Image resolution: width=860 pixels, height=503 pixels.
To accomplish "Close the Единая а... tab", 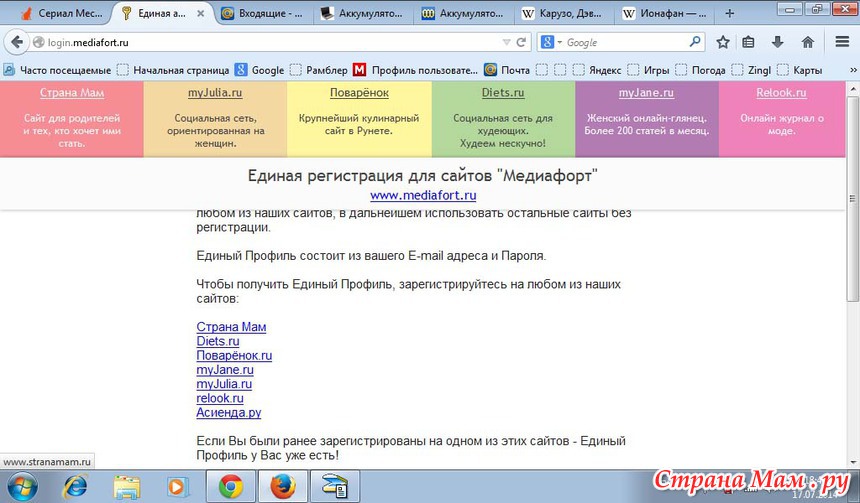I will coord(201,14).
